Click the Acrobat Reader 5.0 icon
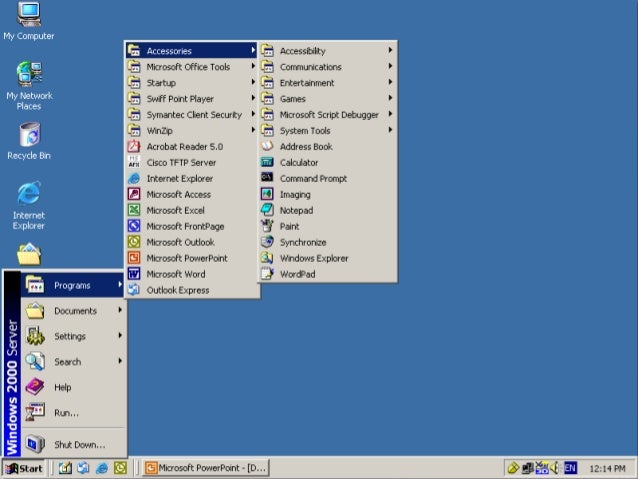The image size is (638, 479). [x=134, y=146]
